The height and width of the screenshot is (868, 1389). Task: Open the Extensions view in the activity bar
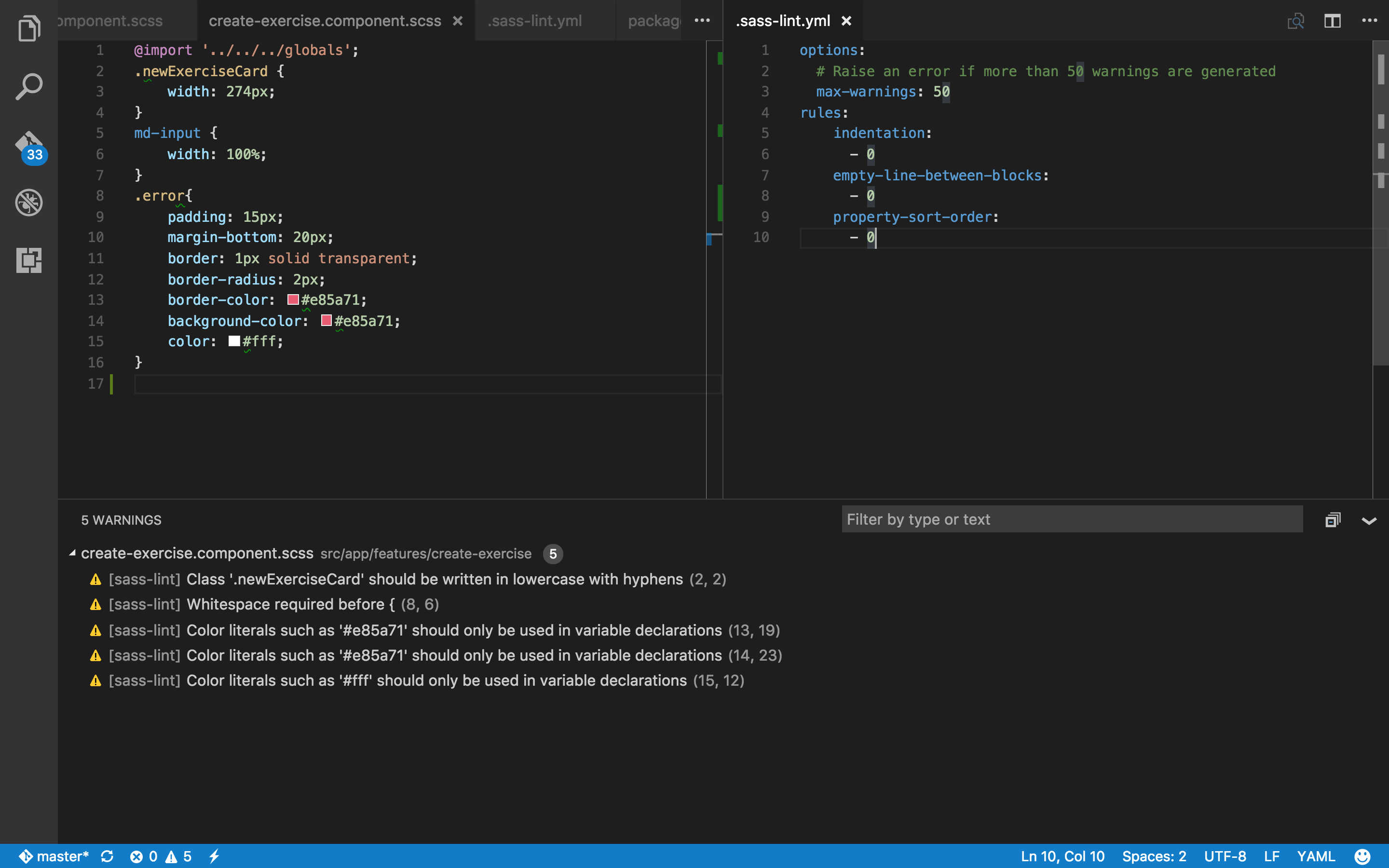[x=29, y=260]
